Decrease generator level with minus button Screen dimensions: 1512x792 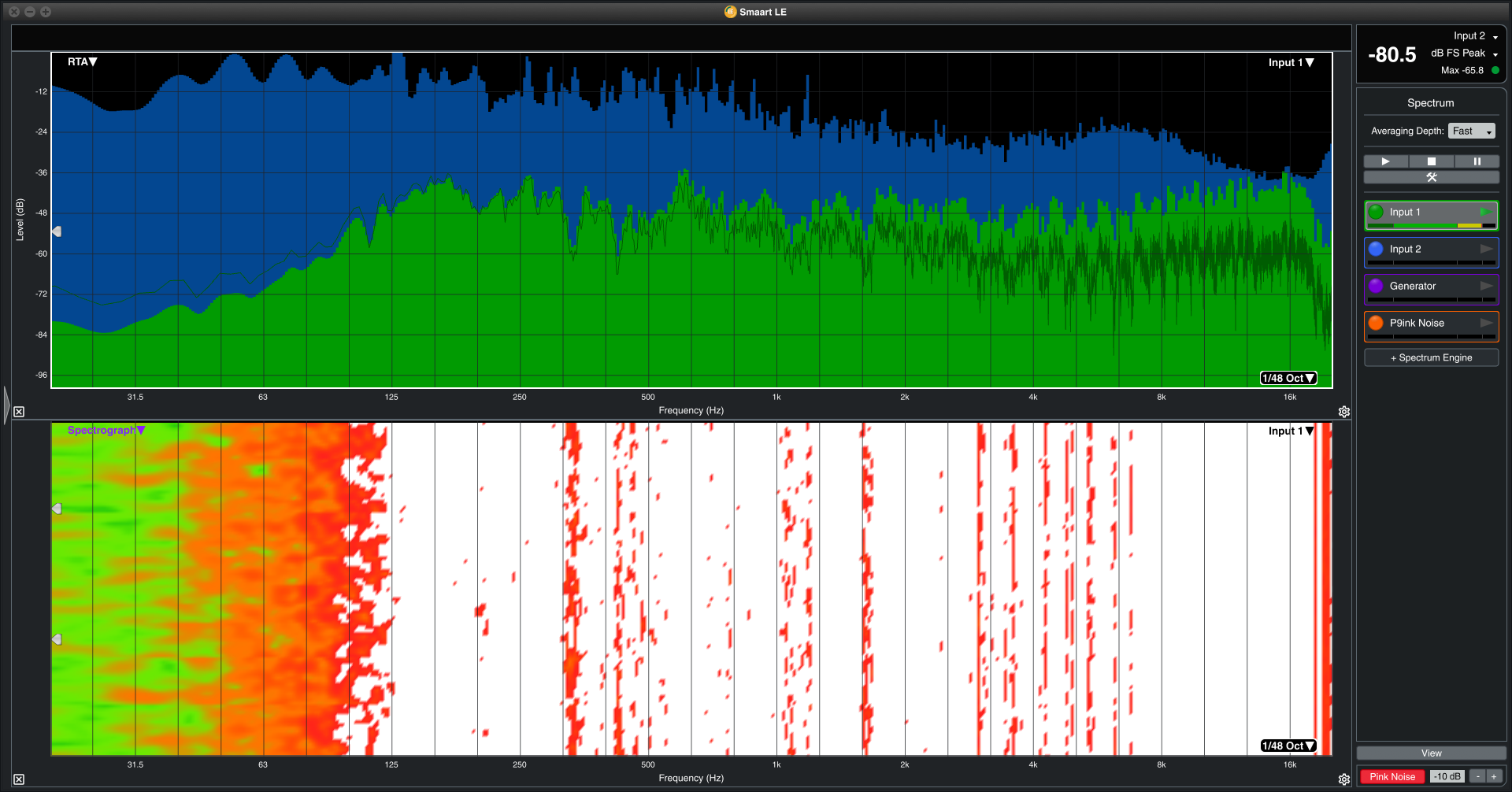1478,776
